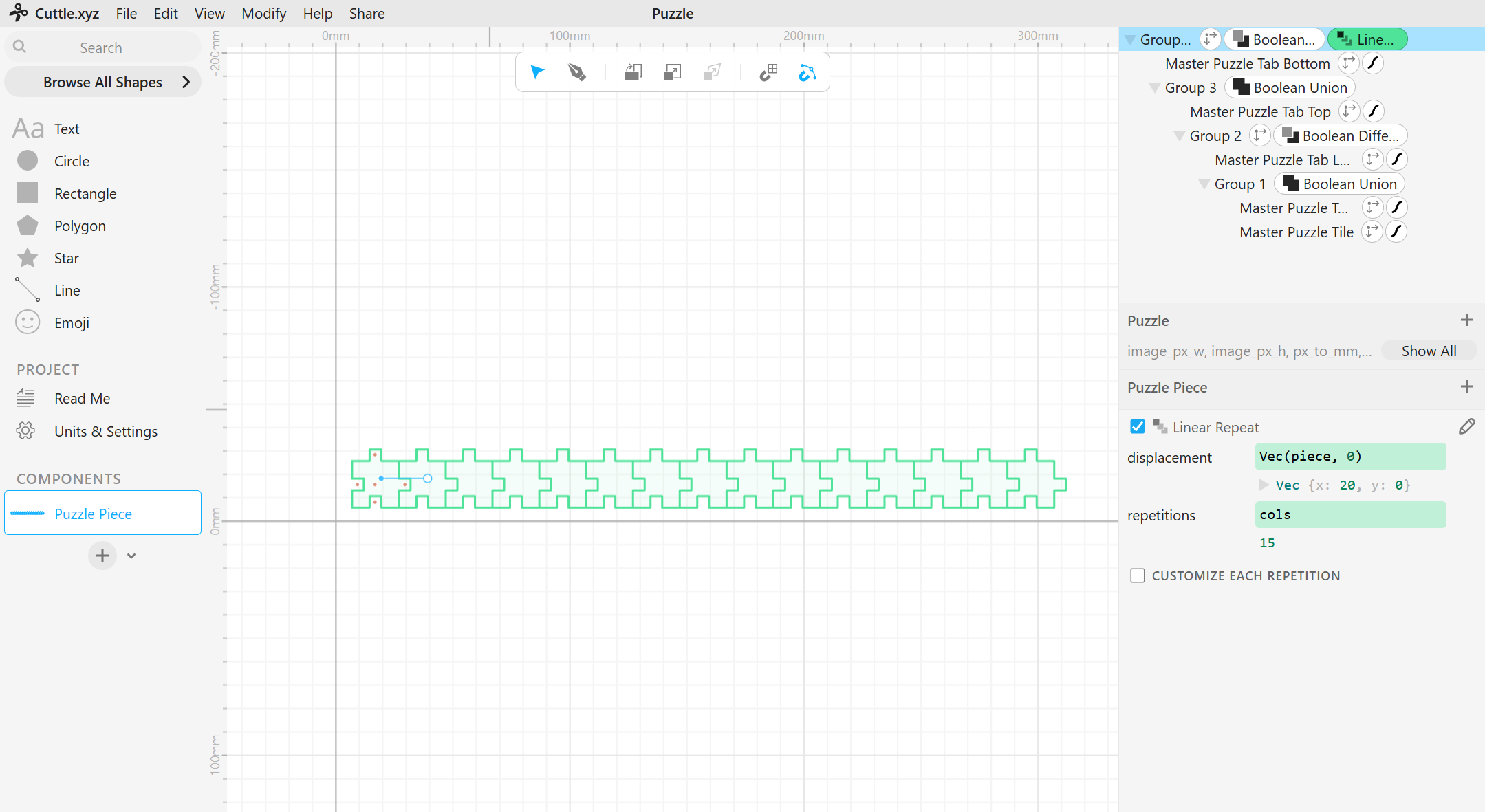Open the Modify menu
Viewport: 1485px width, 812px height.
coord(263,13)
